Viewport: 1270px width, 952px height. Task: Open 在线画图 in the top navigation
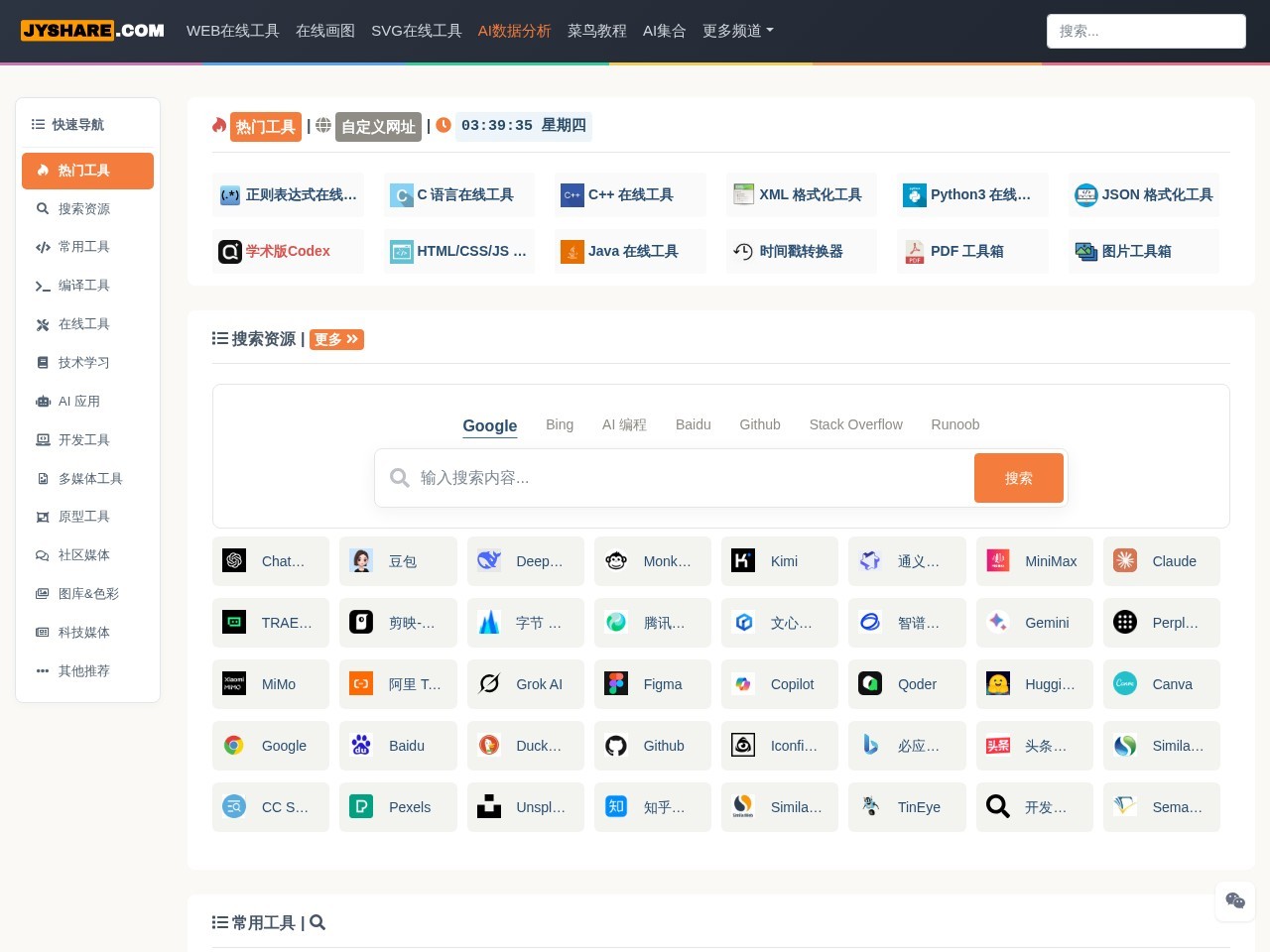pos(325,31)
